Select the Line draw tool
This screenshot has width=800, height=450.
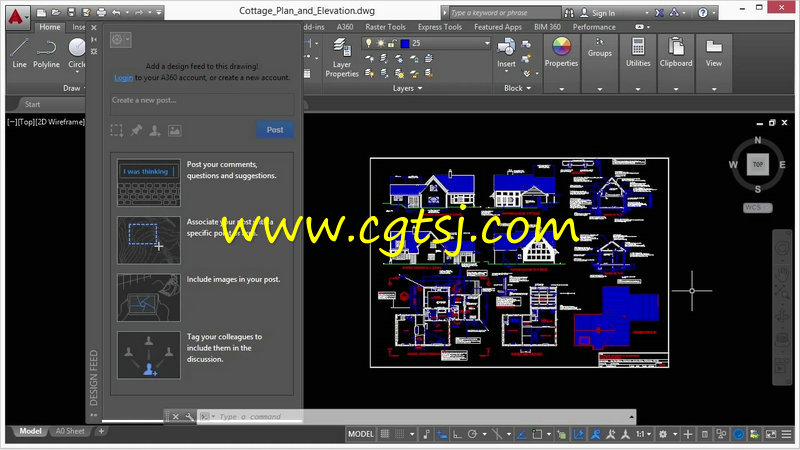click(19, 53)
